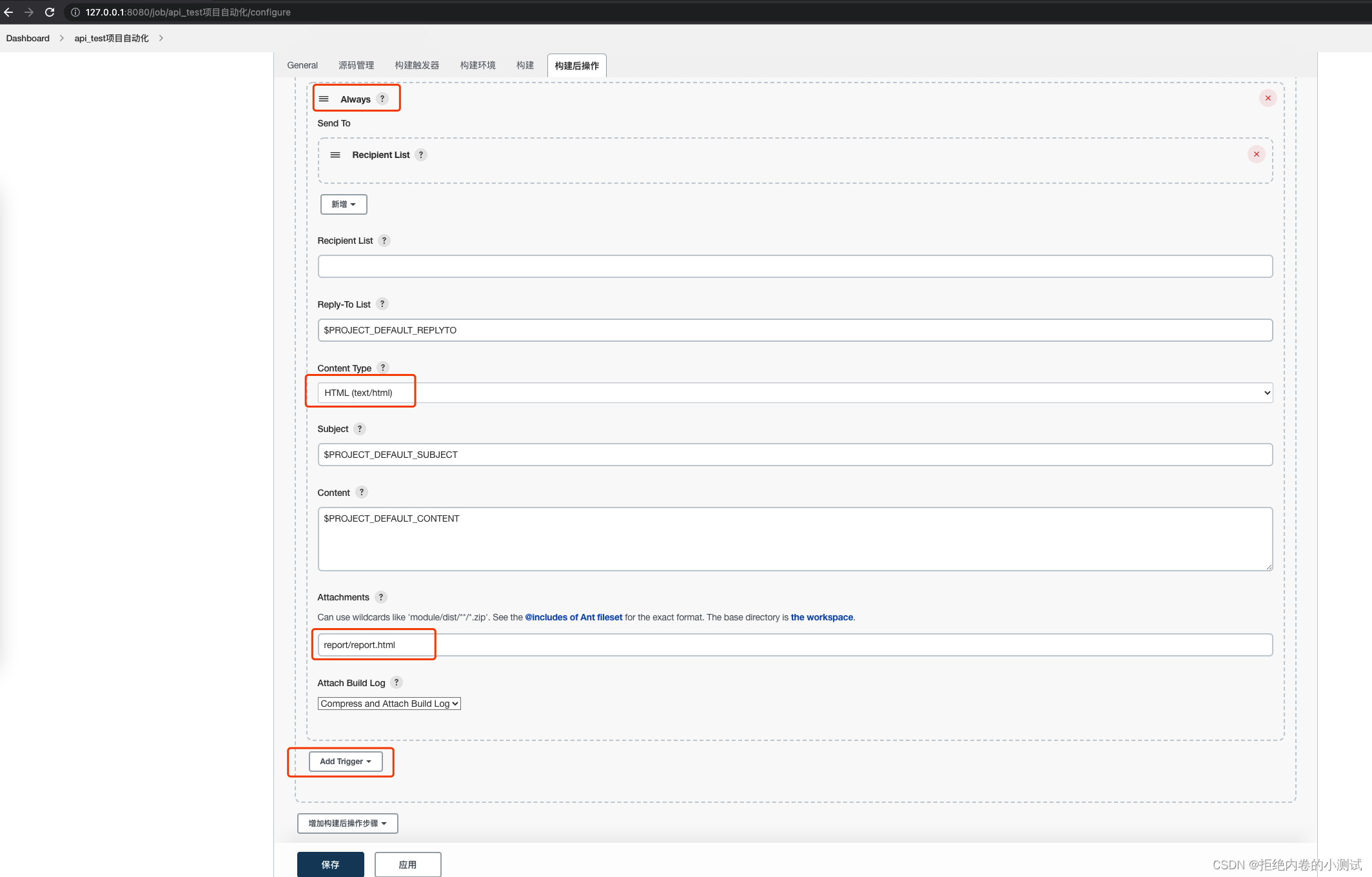Reload the page with browser refresh icon

50,12
